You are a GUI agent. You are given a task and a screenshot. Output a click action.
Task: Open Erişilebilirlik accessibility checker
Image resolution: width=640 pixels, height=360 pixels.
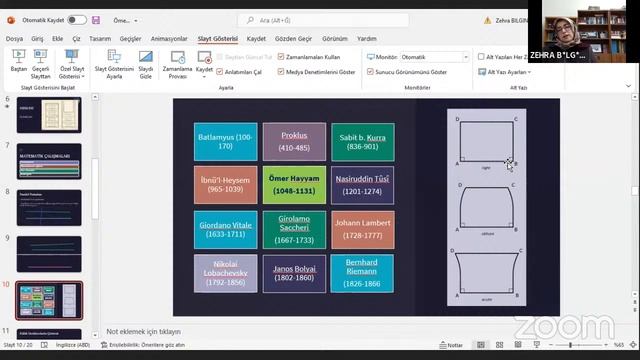[143, 345]
